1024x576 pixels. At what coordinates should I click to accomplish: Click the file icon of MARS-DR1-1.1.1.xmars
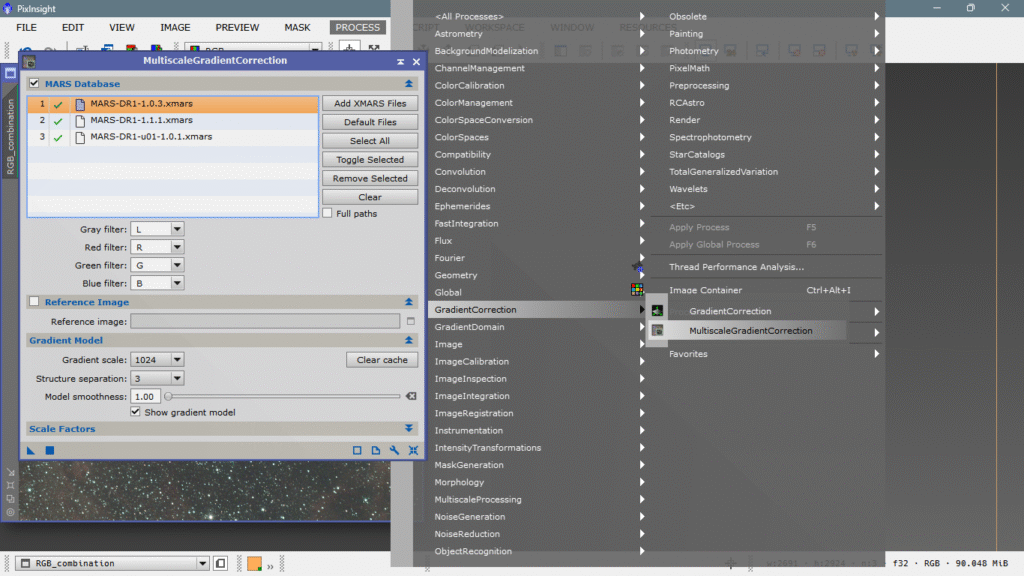(x=80, y=121)
